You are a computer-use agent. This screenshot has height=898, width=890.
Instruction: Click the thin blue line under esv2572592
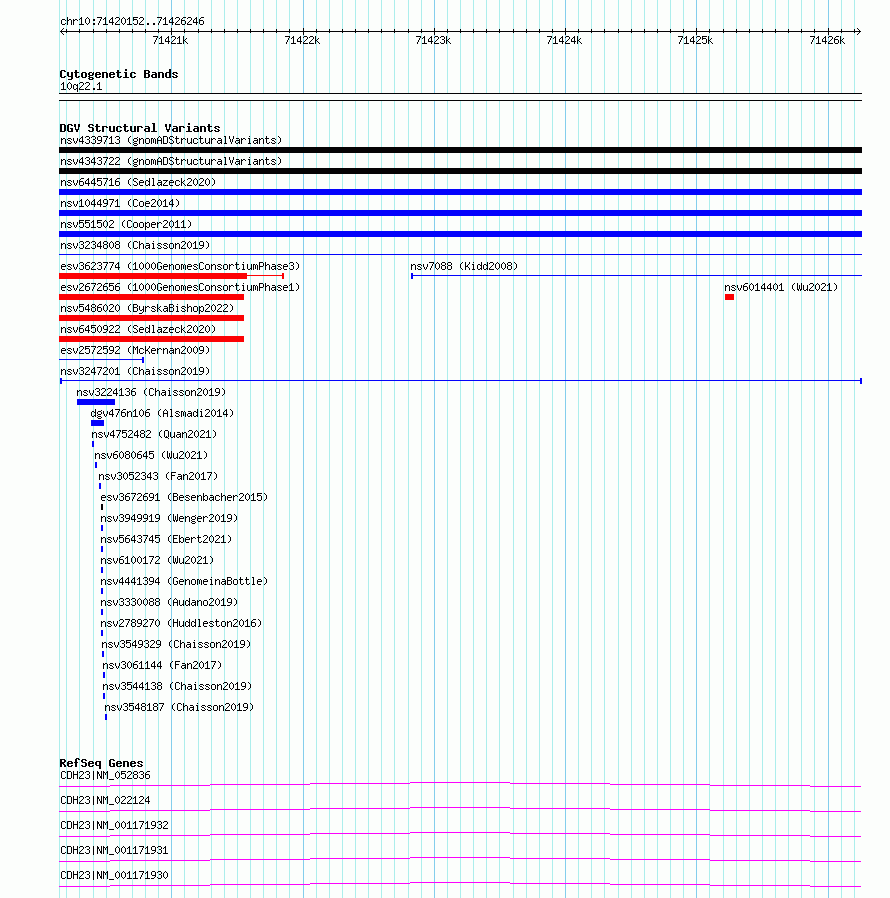[x=101, y=360]
